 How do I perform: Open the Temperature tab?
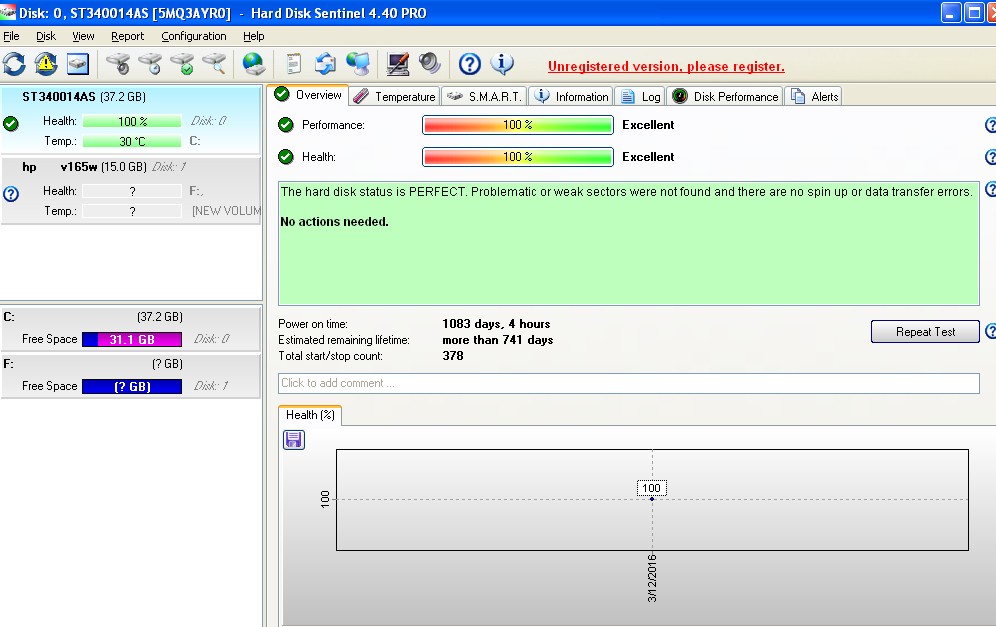point(394,96)
